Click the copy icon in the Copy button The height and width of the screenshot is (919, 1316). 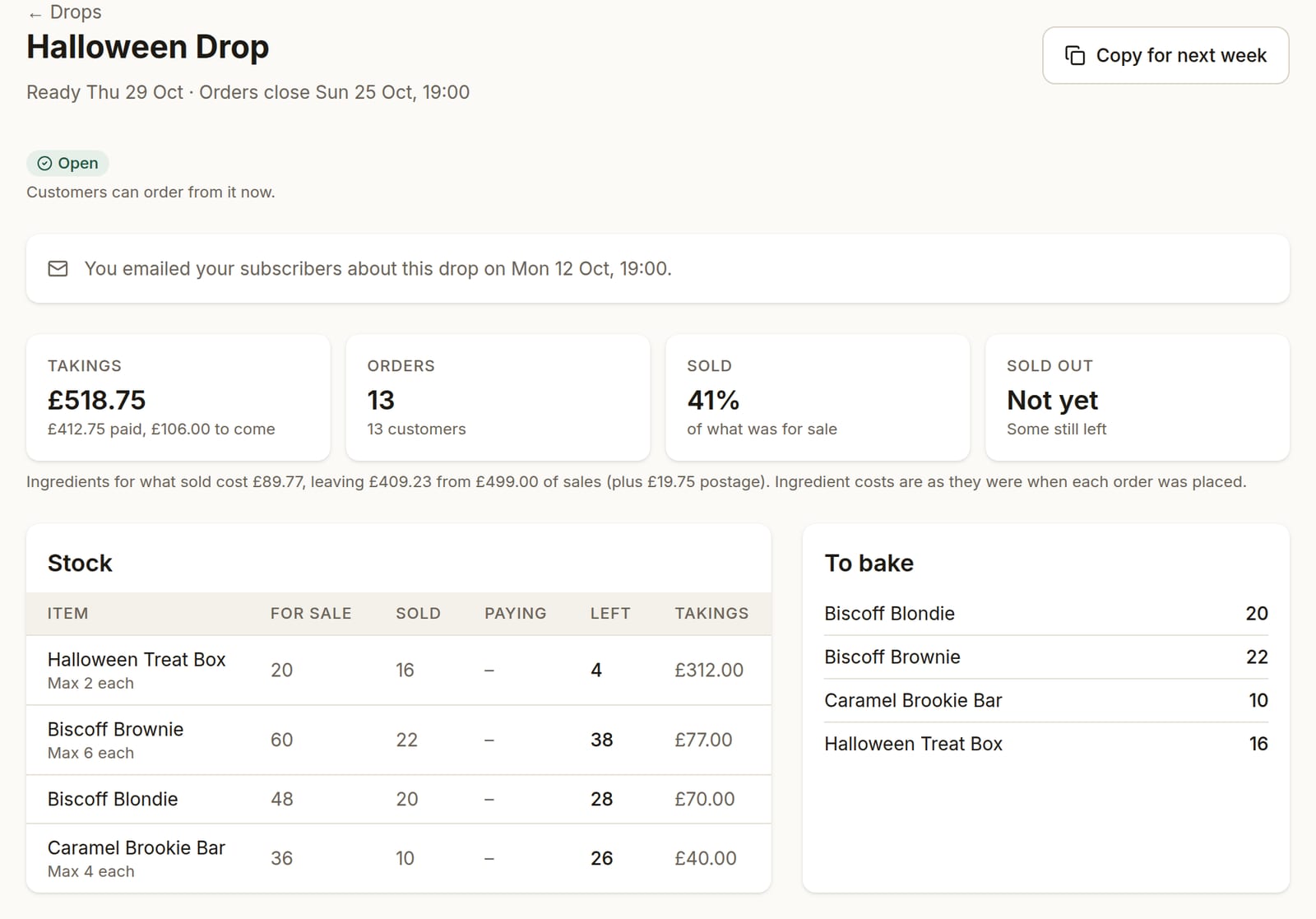click(x=1075, y=55)
